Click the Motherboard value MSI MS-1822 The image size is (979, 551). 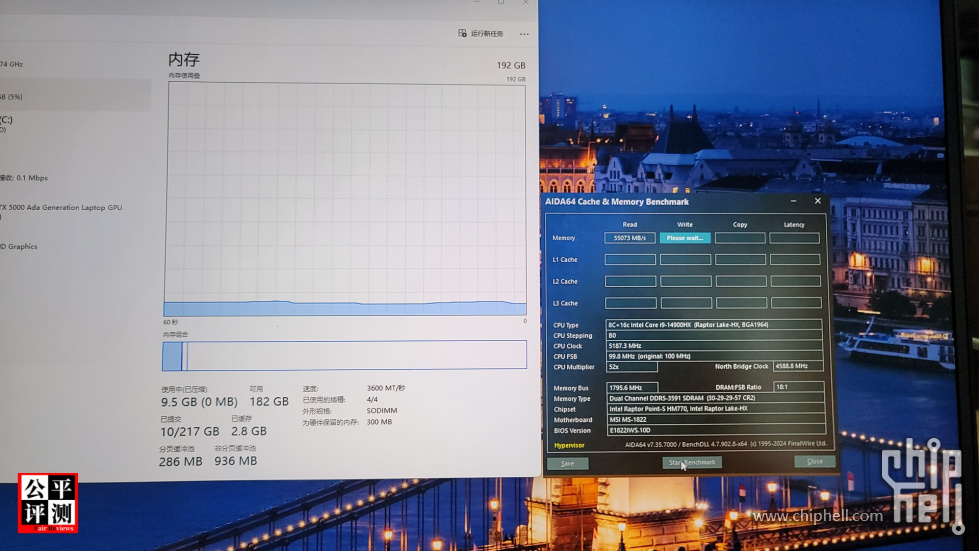point(716,419)
